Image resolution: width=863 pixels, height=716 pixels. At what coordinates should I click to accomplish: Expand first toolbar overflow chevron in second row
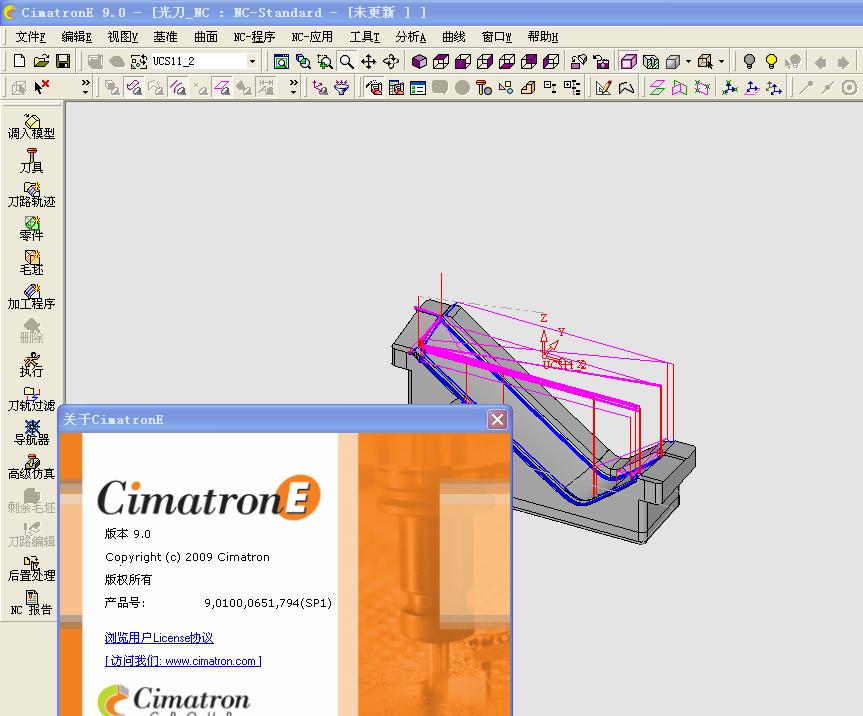[x=85, y=87]
